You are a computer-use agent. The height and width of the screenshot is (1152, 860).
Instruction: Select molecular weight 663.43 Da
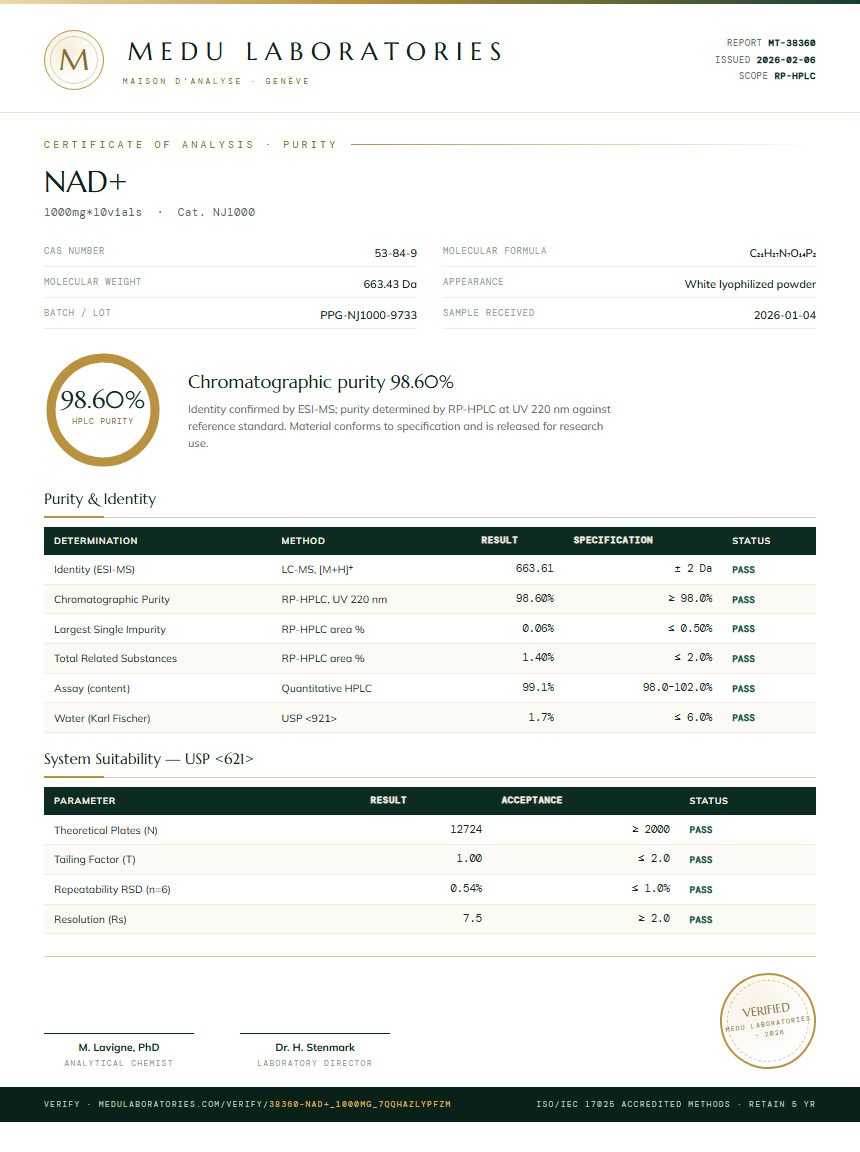point(390,284)
